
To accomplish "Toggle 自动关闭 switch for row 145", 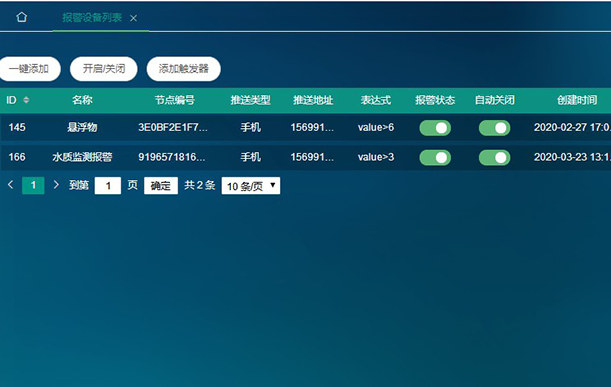I will coord(494,128).
